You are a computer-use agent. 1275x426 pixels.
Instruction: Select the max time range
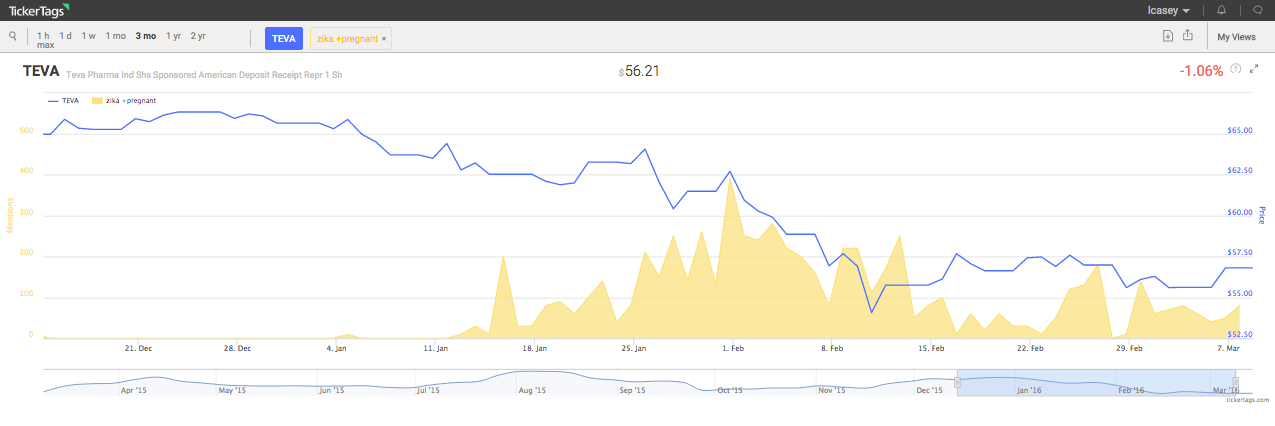pos(46,45)
